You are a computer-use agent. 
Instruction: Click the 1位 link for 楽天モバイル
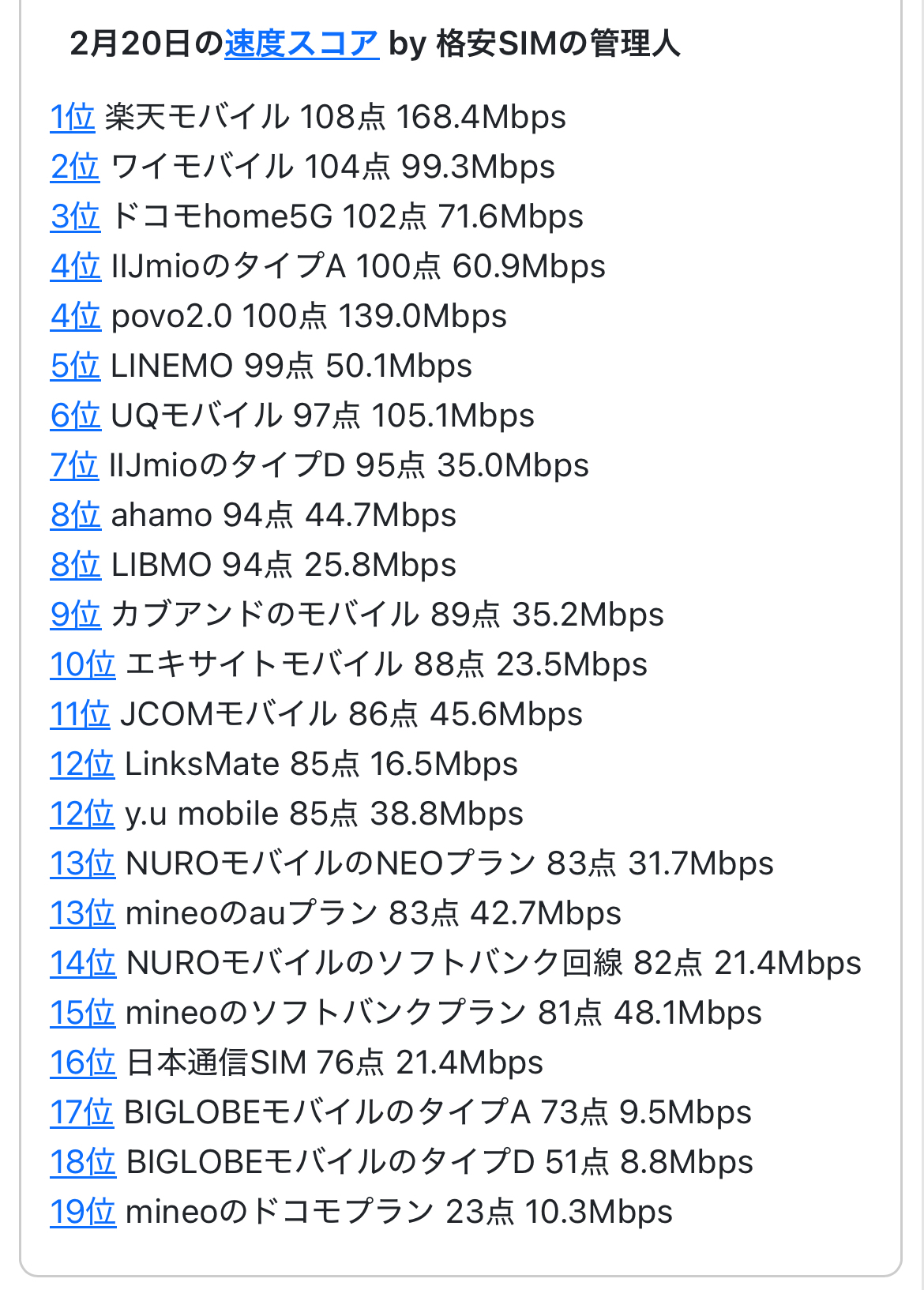tap(72, 118)
